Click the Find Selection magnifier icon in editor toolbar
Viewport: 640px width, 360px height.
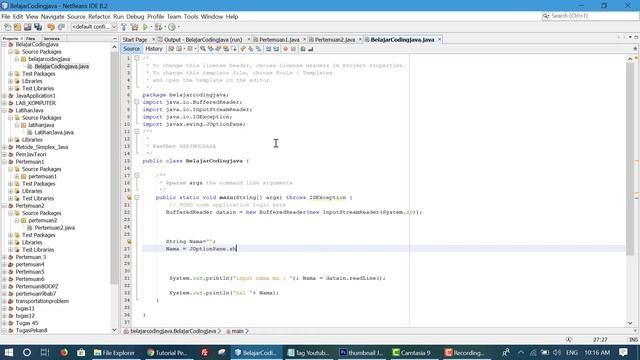pyautogui.click(x=203, y=49)
